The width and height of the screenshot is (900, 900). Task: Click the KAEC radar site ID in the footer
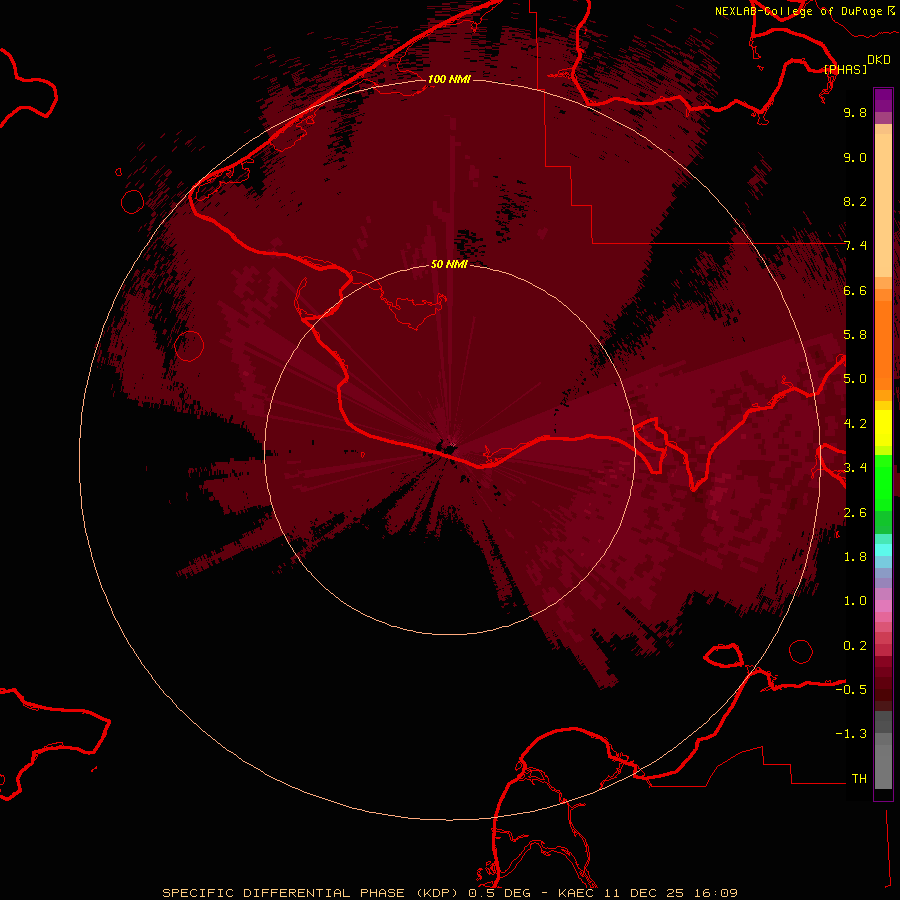(x=575, y=893)
